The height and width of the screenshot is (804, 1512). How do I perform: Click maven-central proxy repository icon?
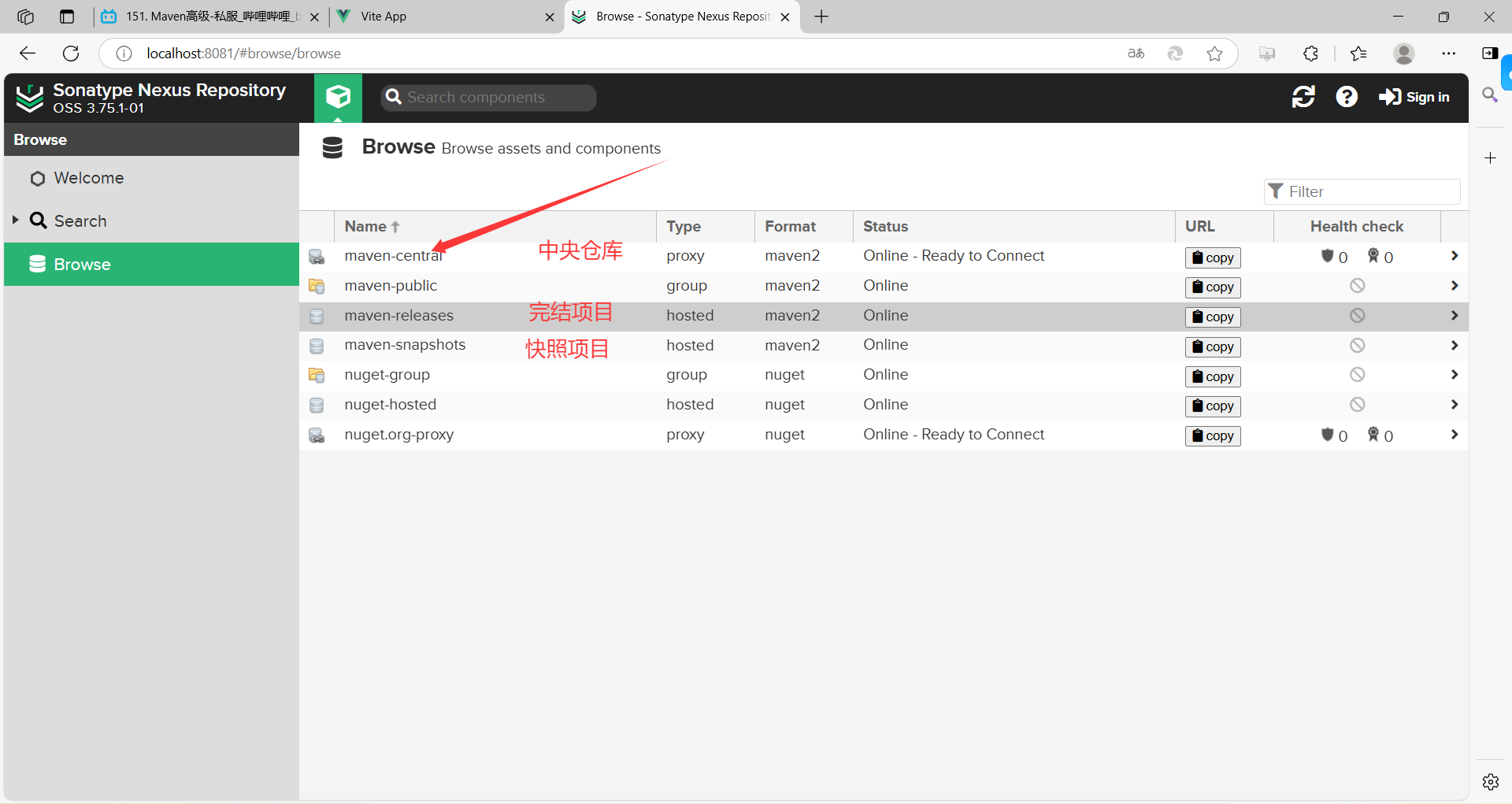(x=317, y=257)
